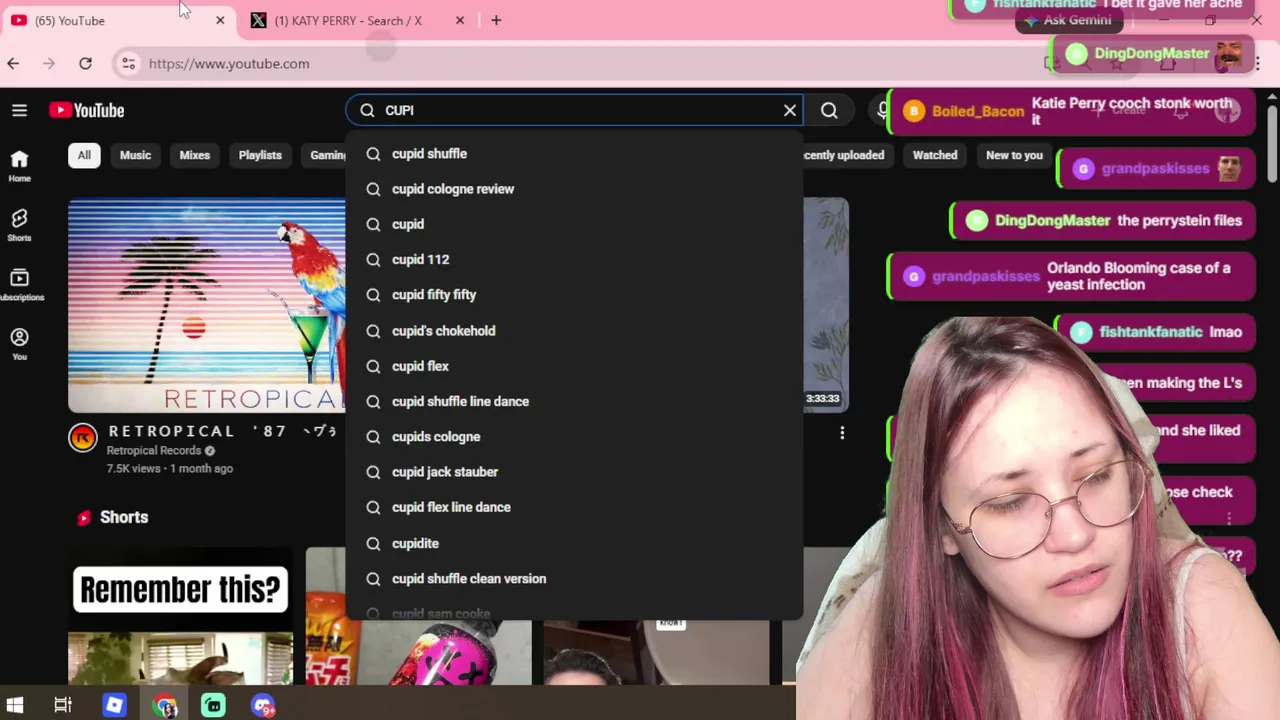Screen dimensions: 1280x720
Task: Choose suggestion 'cupid flex line dance'
Action: click(x=574, y=507)
